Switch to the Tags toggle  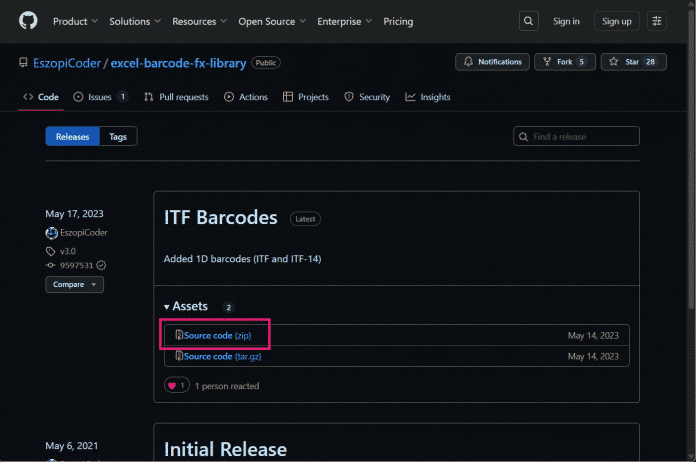pos(118,137)
